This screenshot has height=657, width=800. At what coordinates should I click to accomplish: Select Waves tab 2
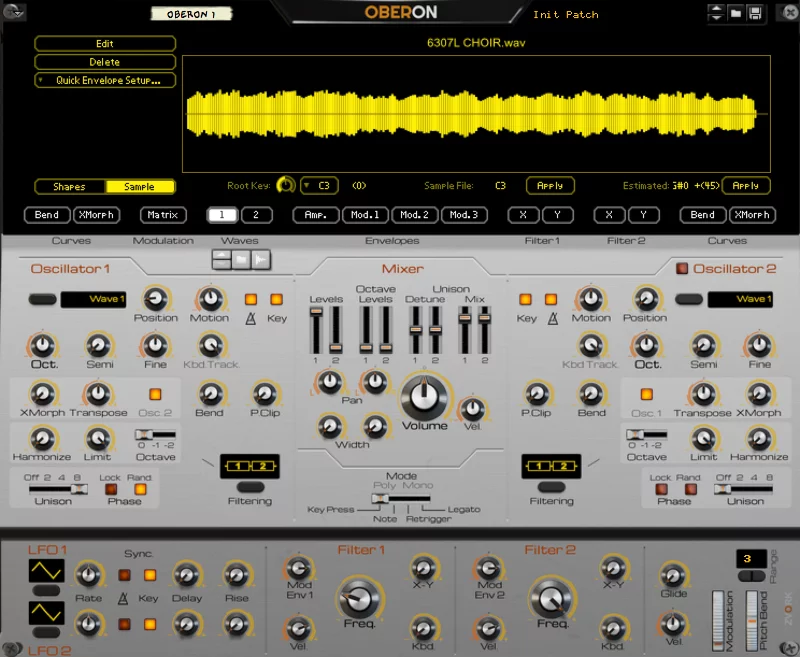click(x=256, y=215)
